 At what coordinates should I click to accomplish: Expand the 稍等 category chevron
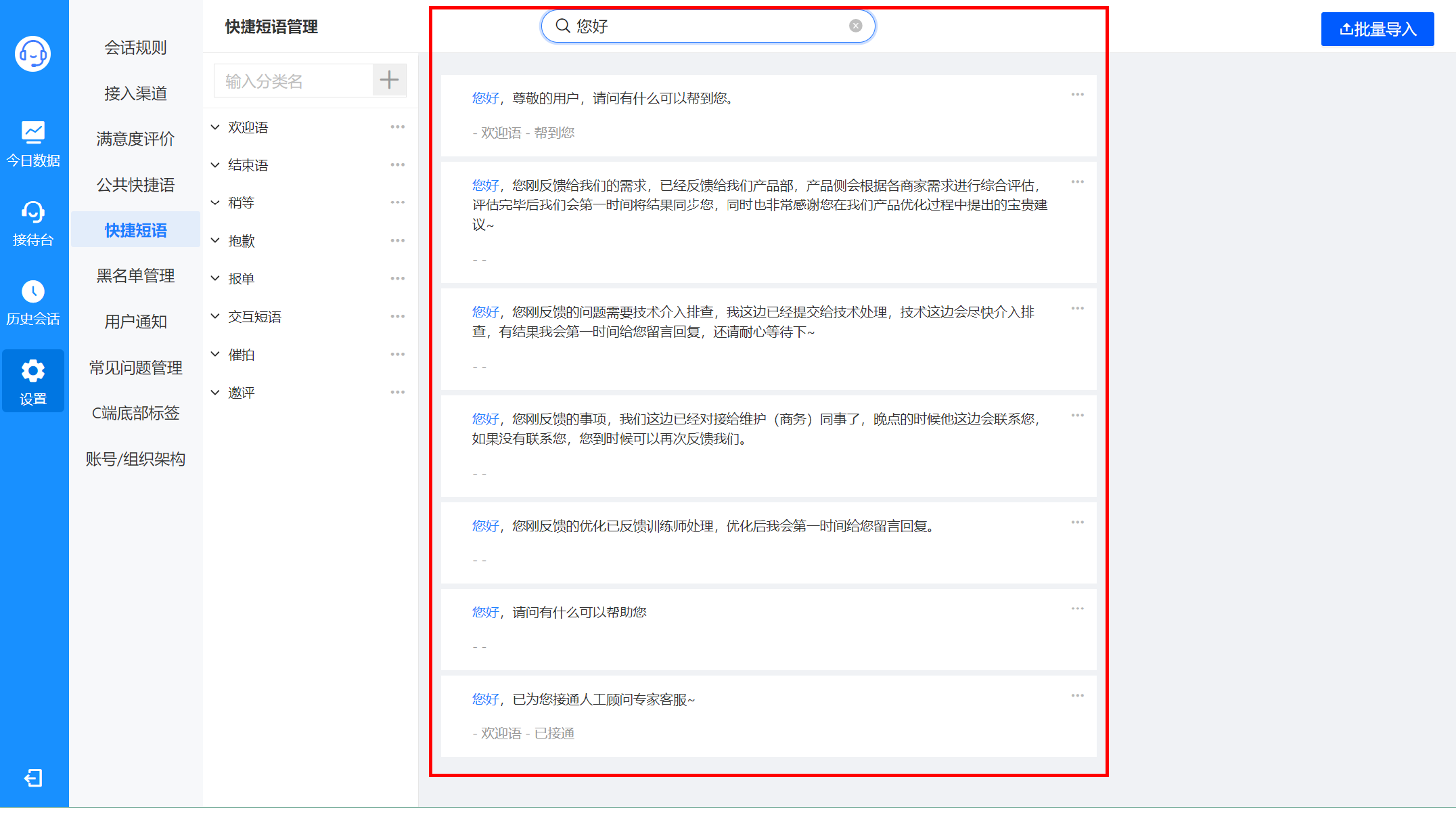215,202
